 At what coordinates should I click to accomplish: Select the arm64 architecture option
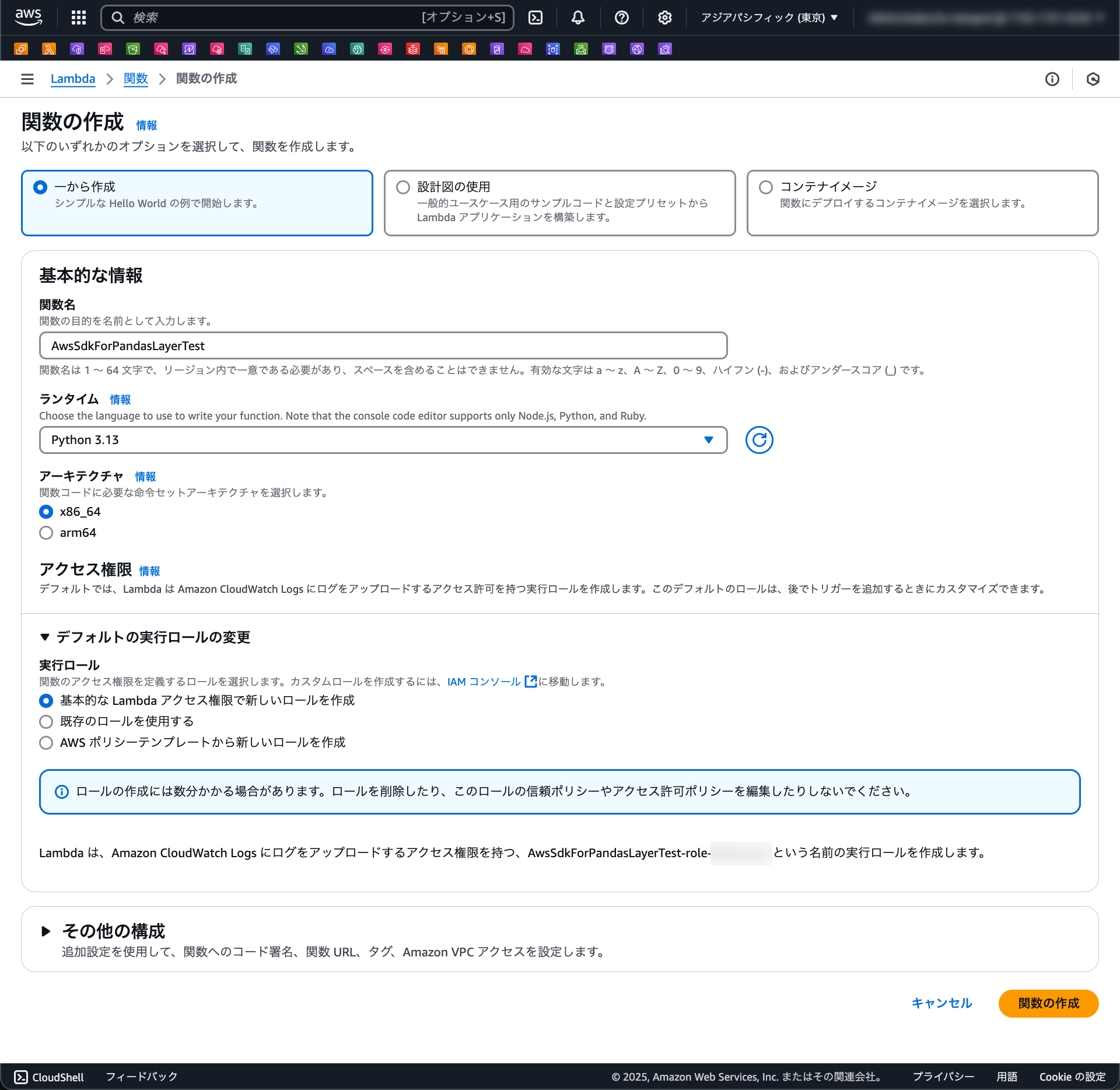[46, 533]
